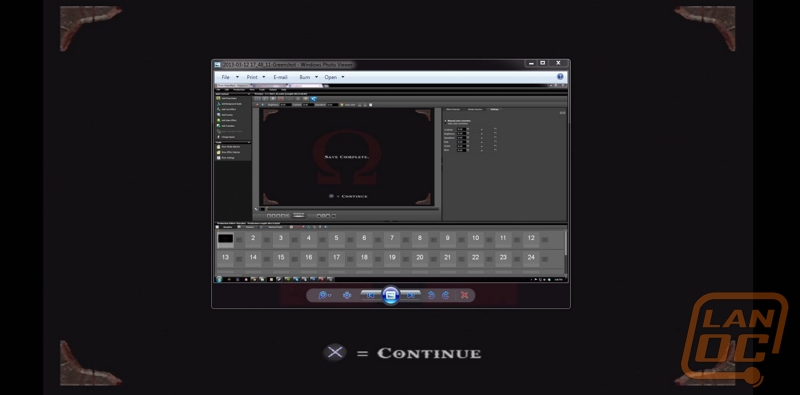Click the large Continue prompt on the game screen

coord(402,353)
